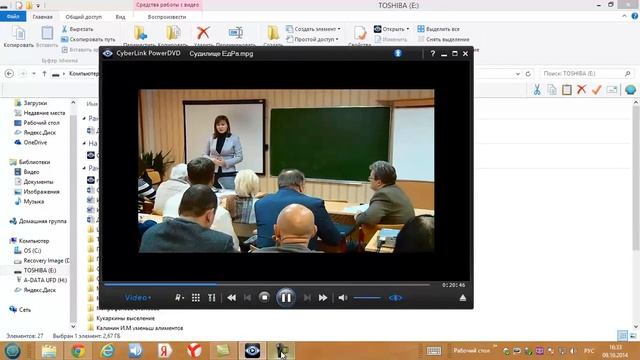The height and width of the screenshot is (360, 640).
Task: Open PowerDVD help question mark
Action: (433, 53)
